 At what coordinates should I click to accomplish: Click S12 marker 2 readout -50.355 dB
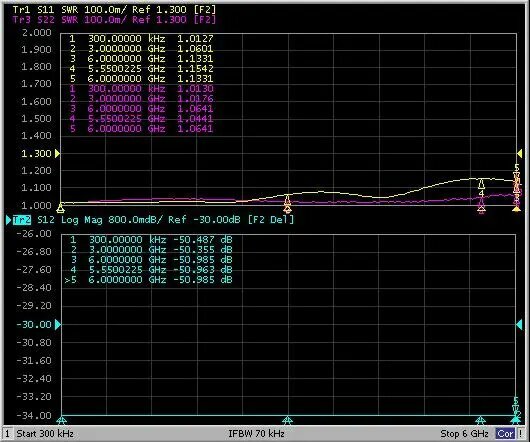203,250
